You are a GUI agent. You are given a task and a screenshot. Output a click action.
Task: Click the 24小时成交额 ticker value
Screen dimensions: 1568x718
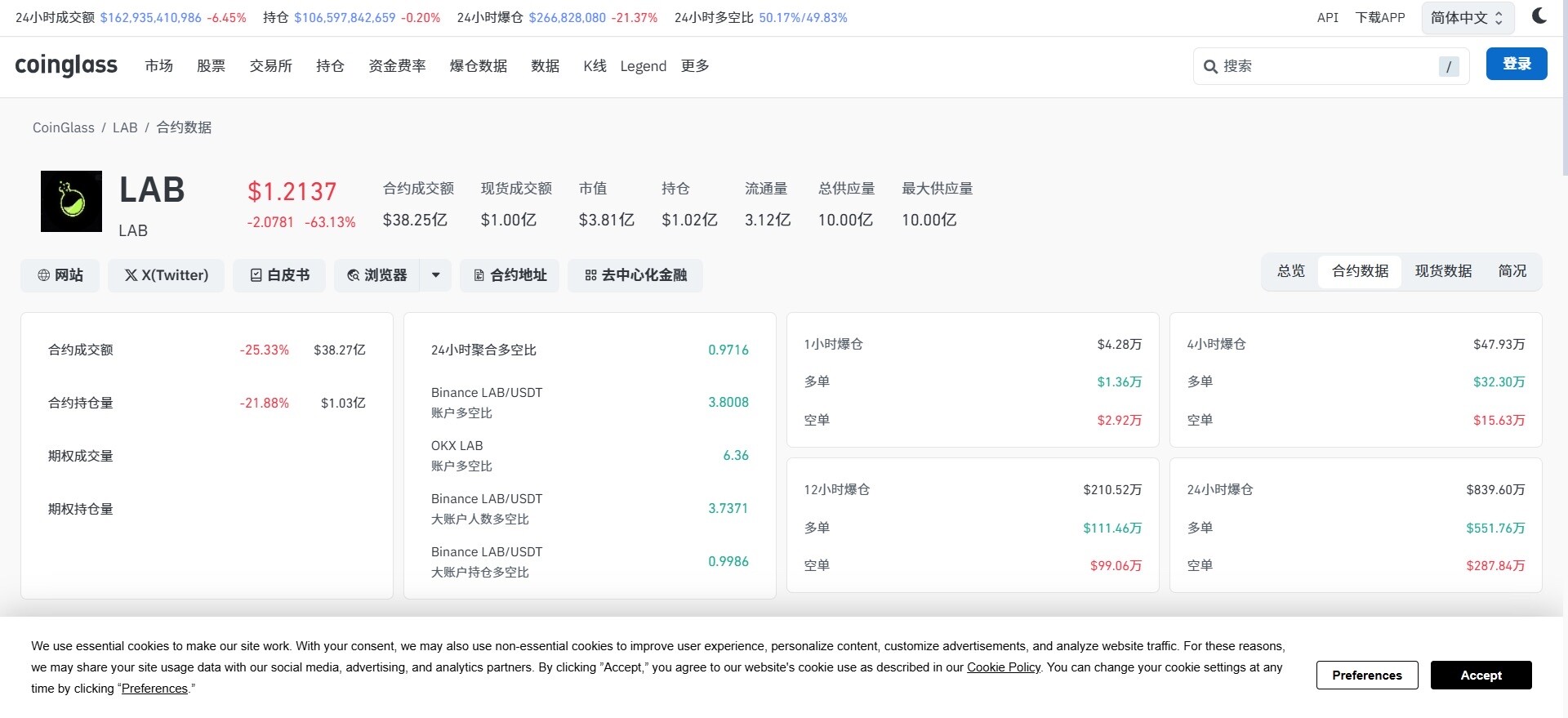150,17
